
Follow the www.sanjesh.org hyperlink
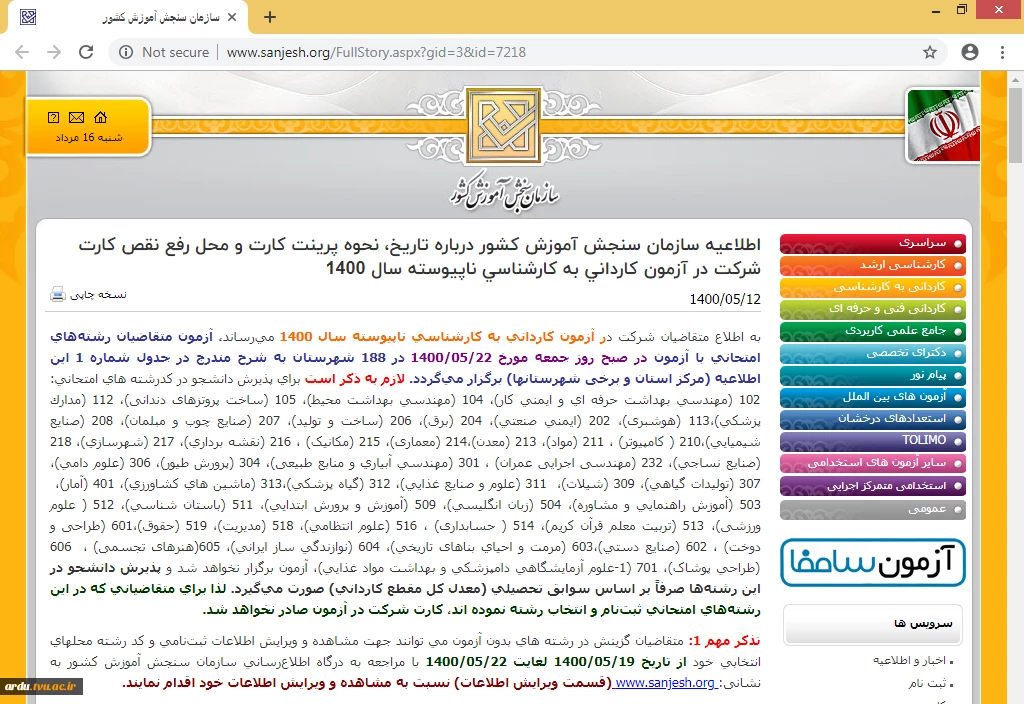(665, 682)
